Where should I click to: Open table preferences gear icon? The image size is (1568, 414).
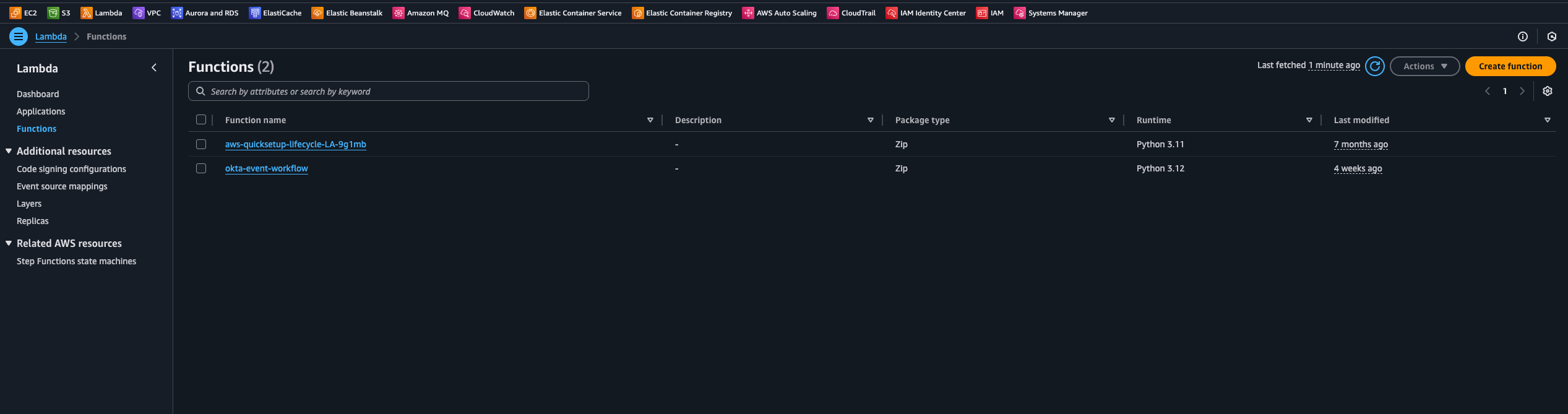point(1547,91)
